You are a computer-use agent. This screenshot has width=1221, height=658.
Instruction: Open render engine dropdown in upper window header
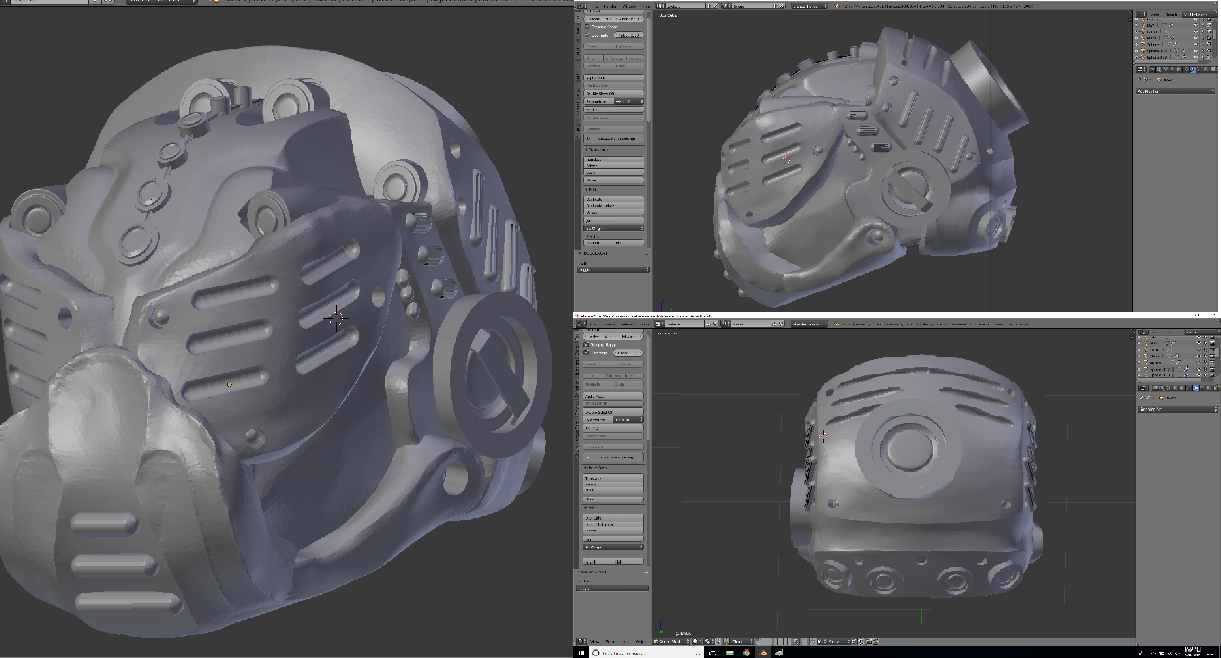pyautogui.click(x=809, y=6)
